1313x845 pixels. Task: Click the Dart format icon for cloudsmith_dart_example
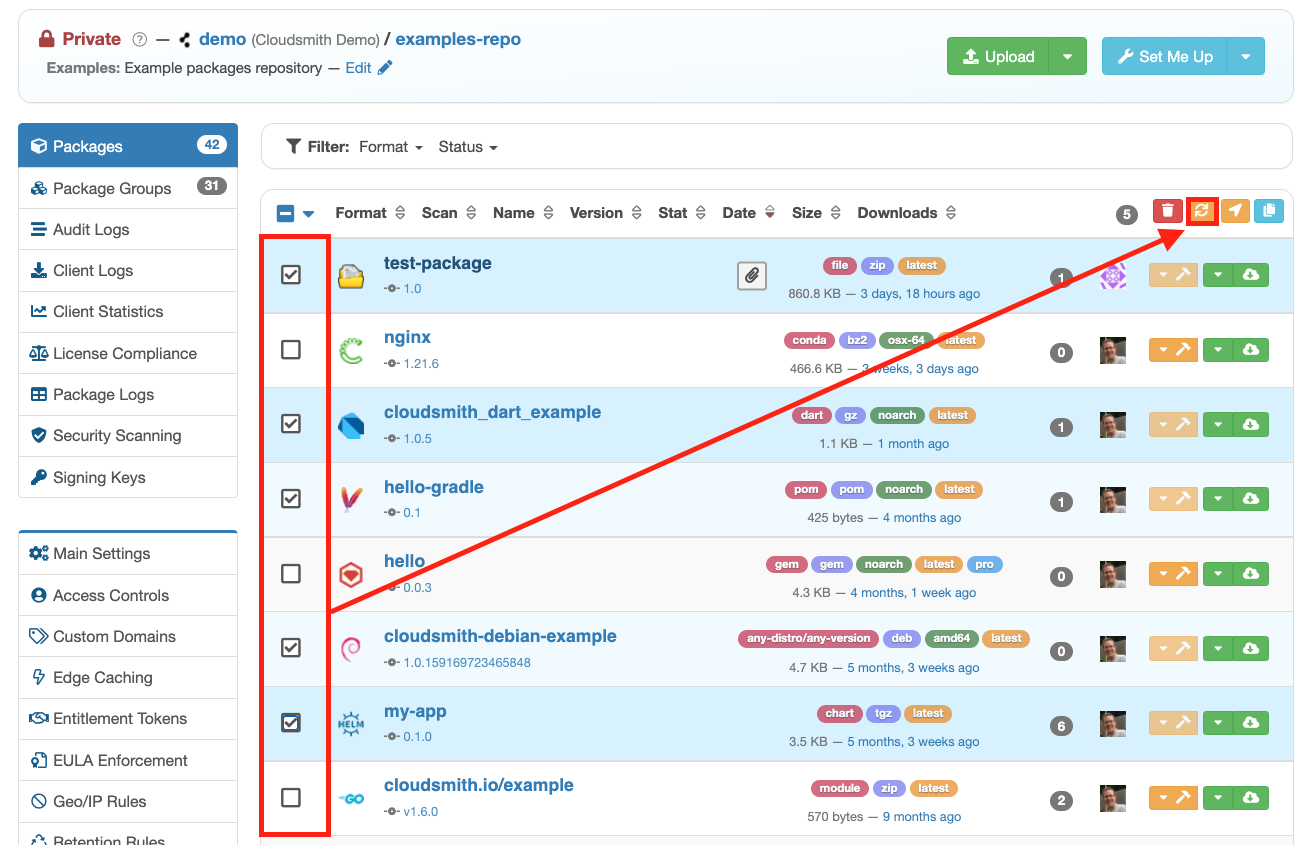[351, 426]
